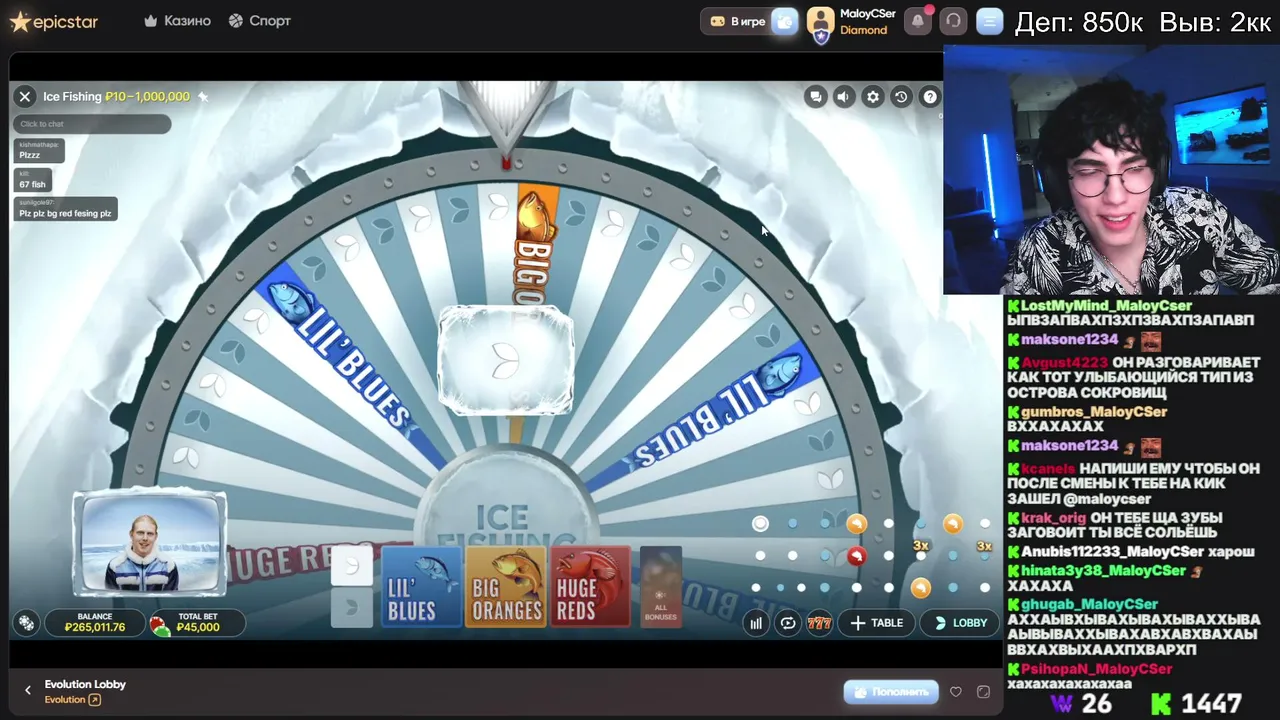Screen dimensions: 1280x720
Task: Select the Huge Reds bet spot
Action: pos(589,587)
